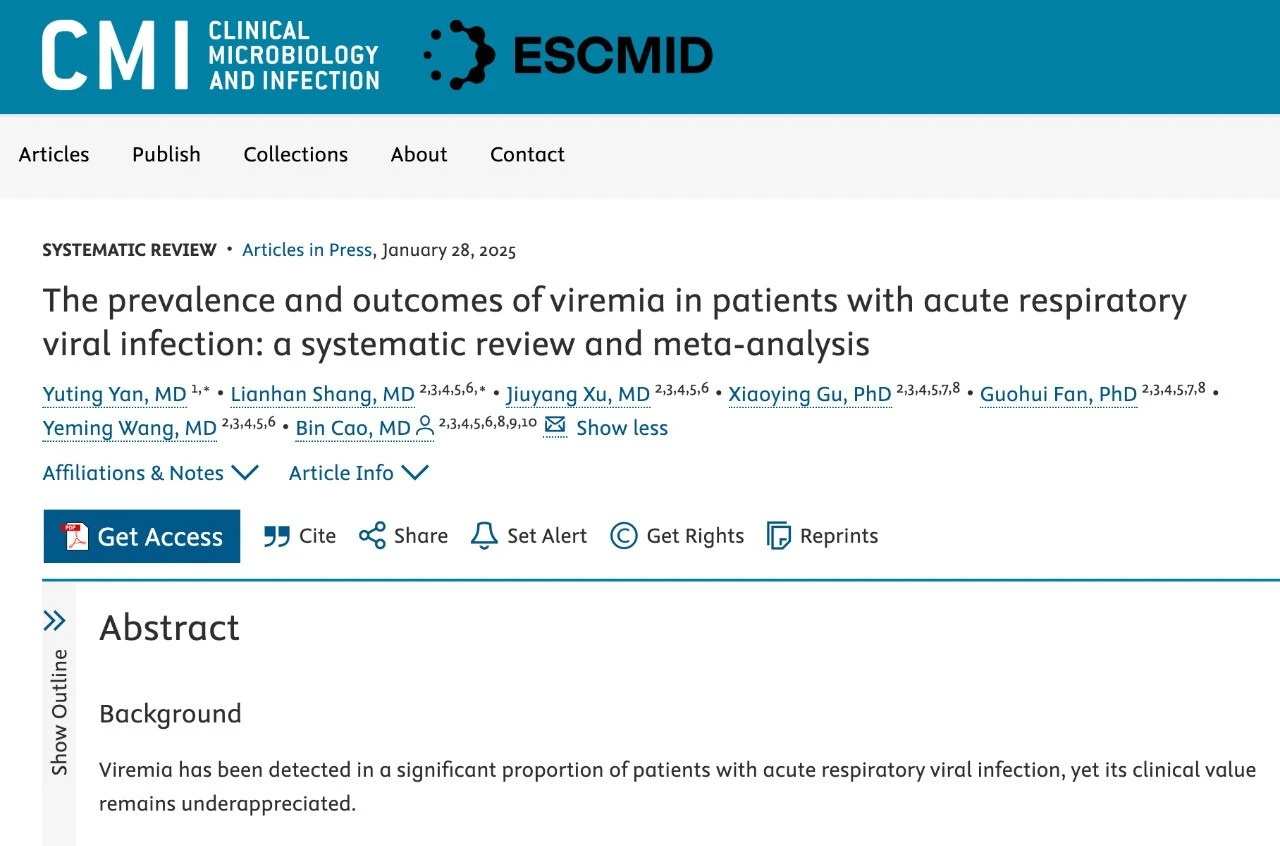Collapse author list with Show less
This screenshot has height=846, width=1280.
[x=622, y=428]
